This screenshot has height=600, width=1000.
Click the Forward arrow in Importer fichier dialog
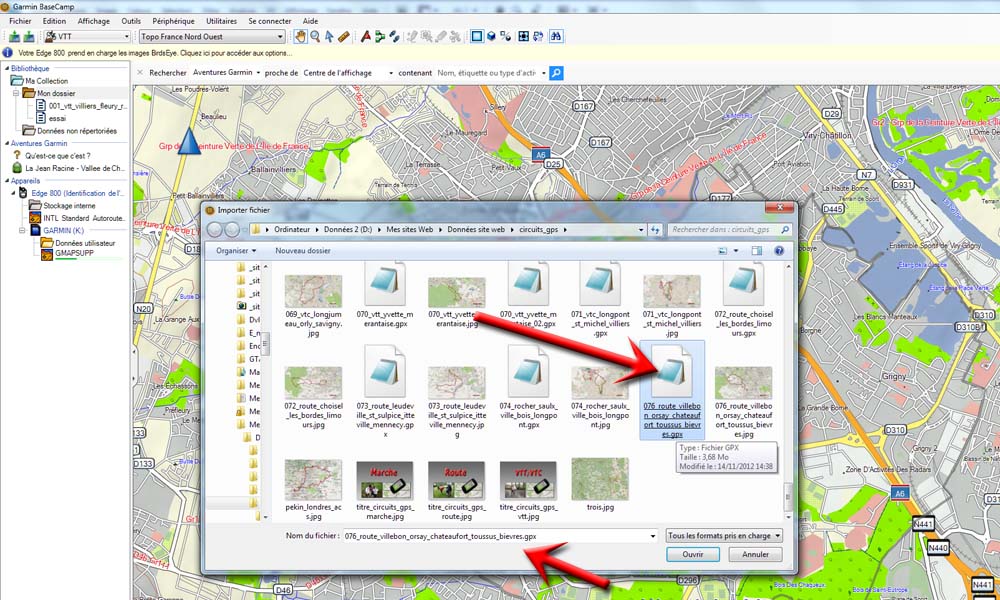point(232,230)
